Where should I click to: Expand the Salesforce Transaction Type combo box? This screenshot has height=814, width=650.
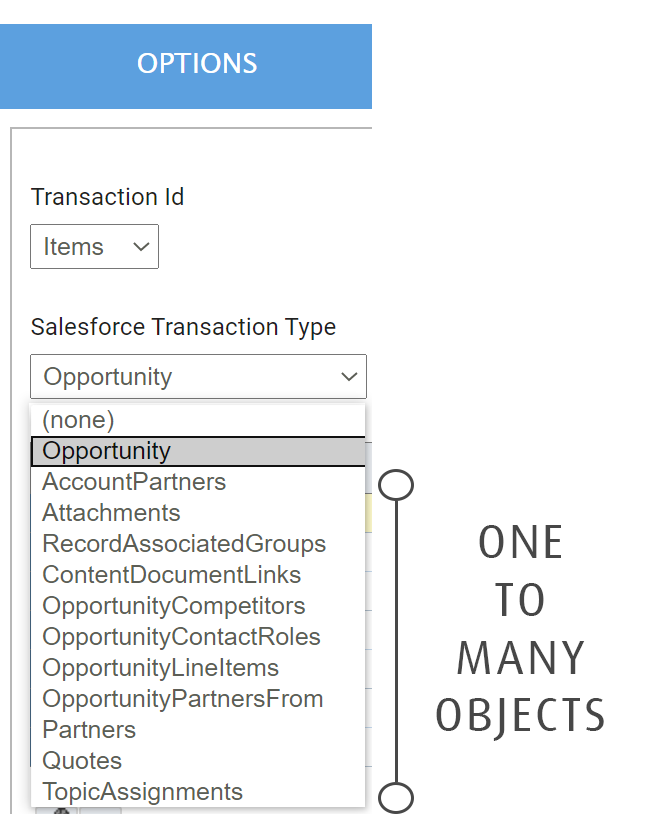198,377
